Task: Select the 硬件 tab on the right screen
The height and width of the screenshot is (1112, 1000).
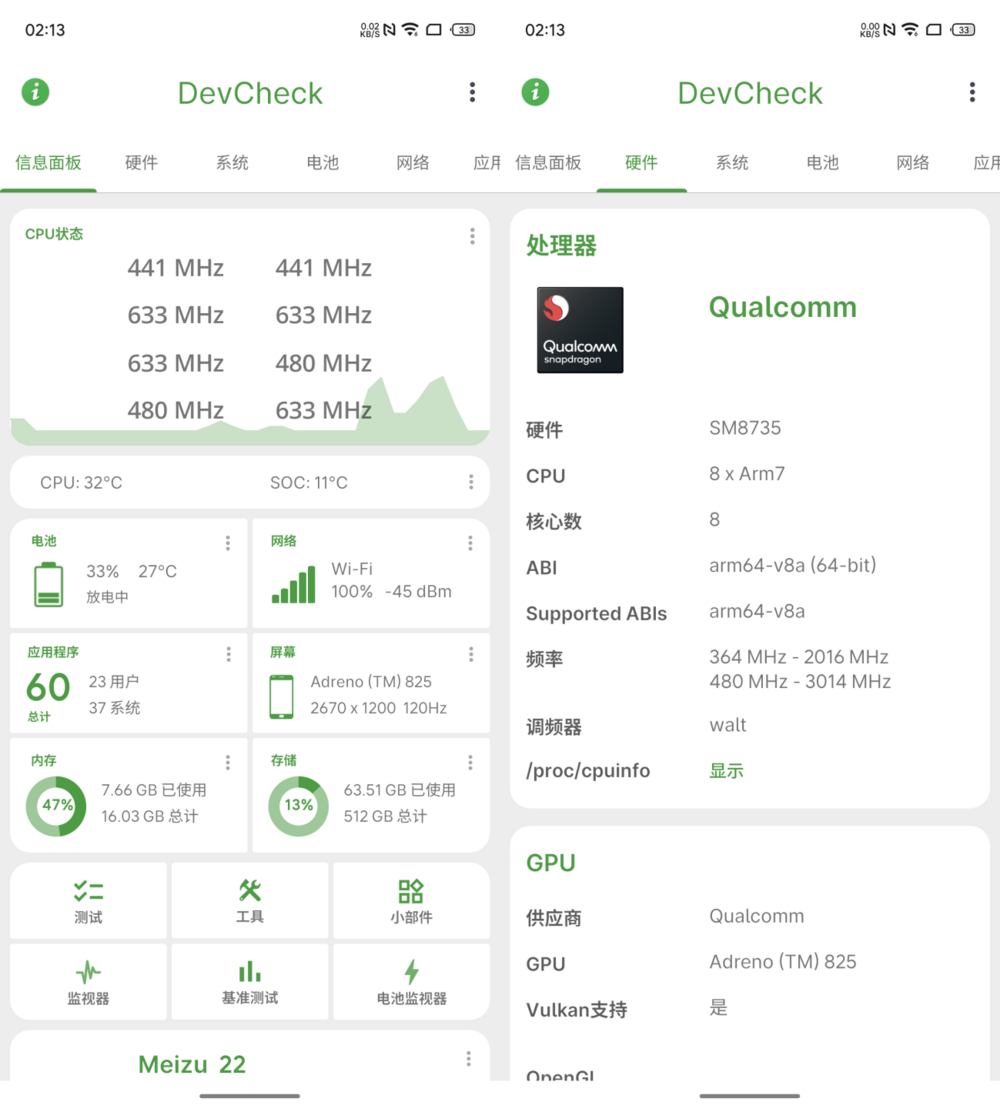Action: pyautogui.click(x=641, y=162)
